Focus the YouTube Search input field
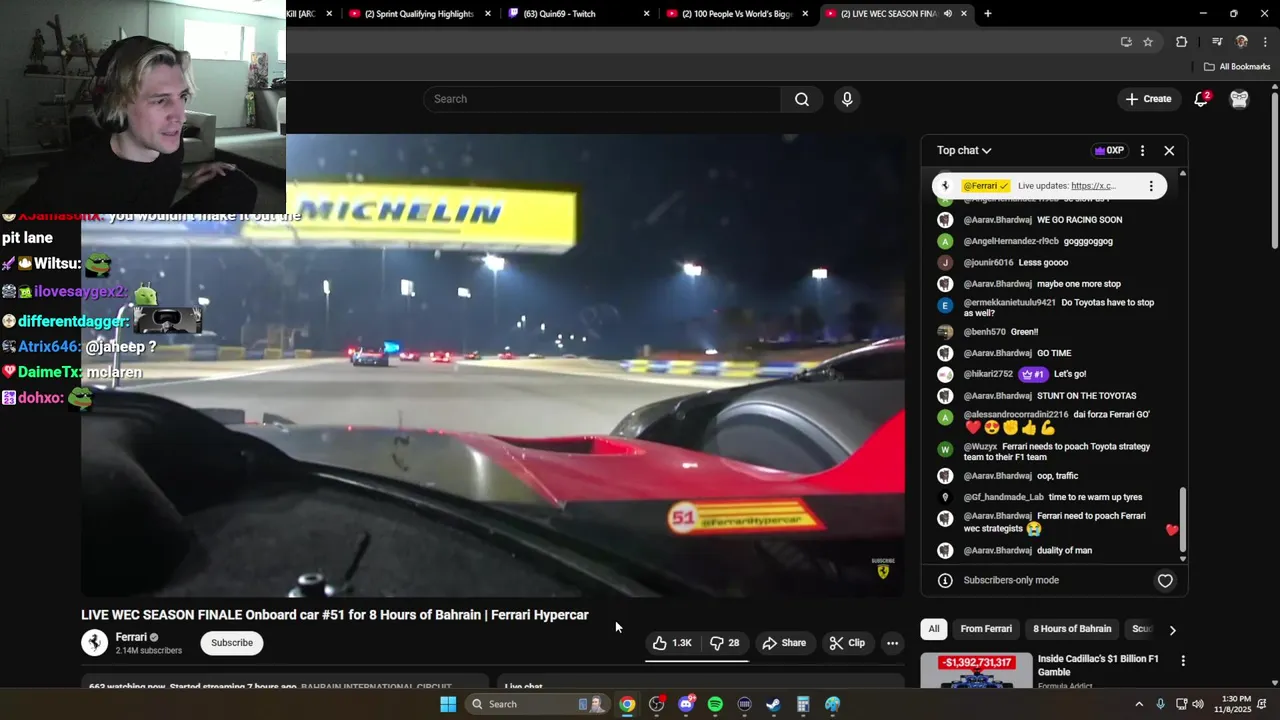This screenshot has width=1280, height=720. (x=603, y=99)
